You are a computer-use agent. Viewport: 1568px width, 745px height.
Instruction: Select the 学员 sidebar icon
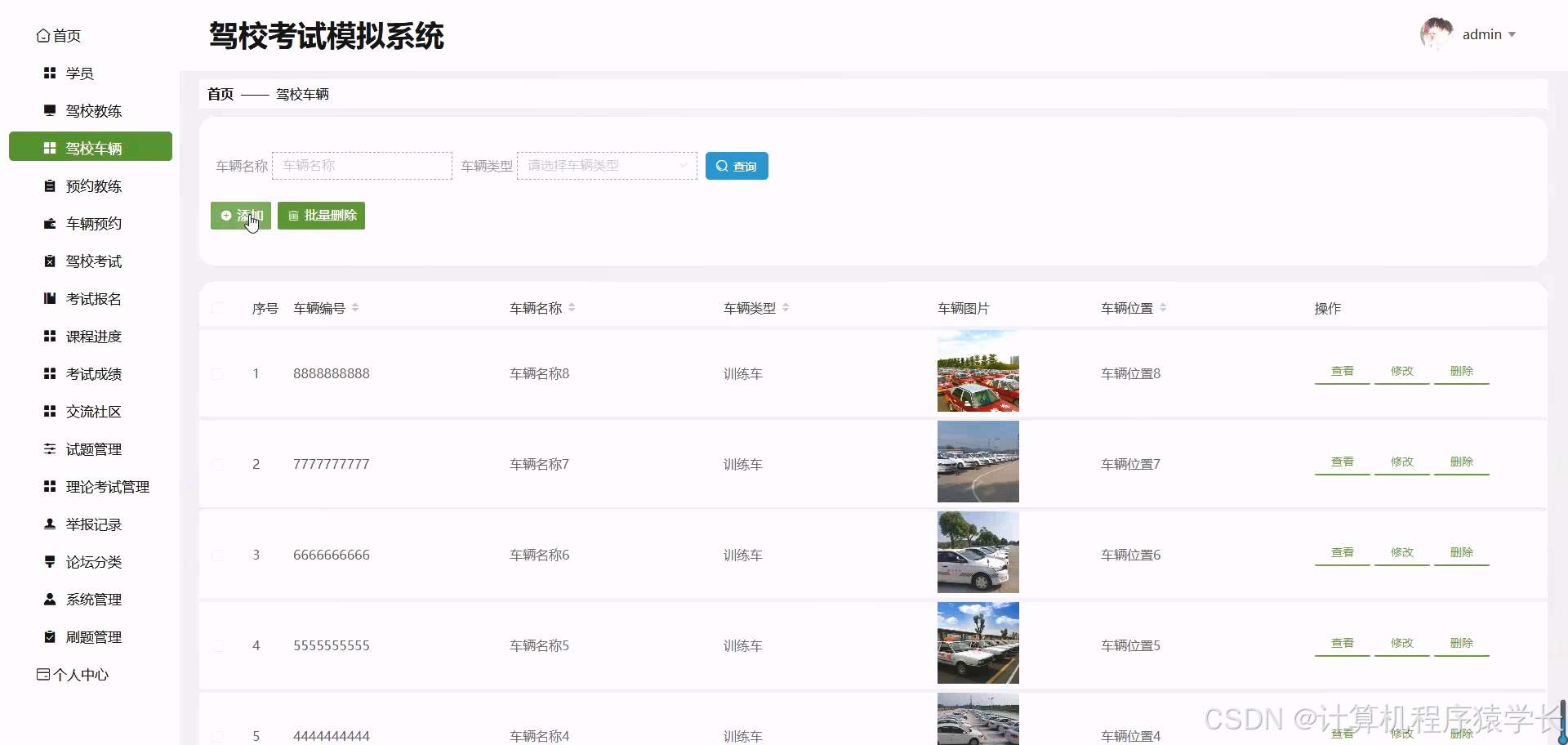(x=49, y=73)
